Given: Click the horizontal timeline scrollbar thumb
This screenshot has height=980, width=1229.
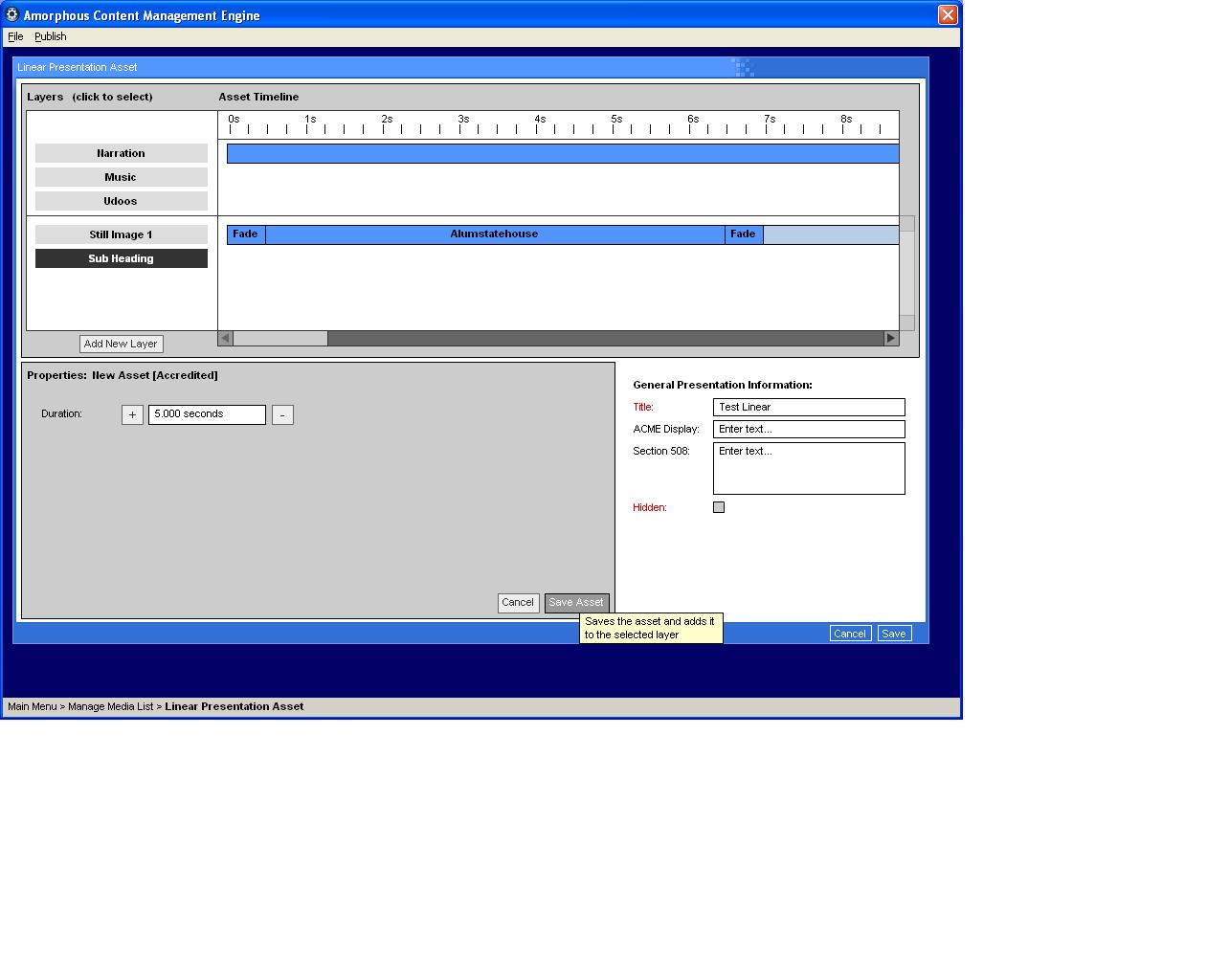Looking at the screenshot, I should [x=279, y=338].
